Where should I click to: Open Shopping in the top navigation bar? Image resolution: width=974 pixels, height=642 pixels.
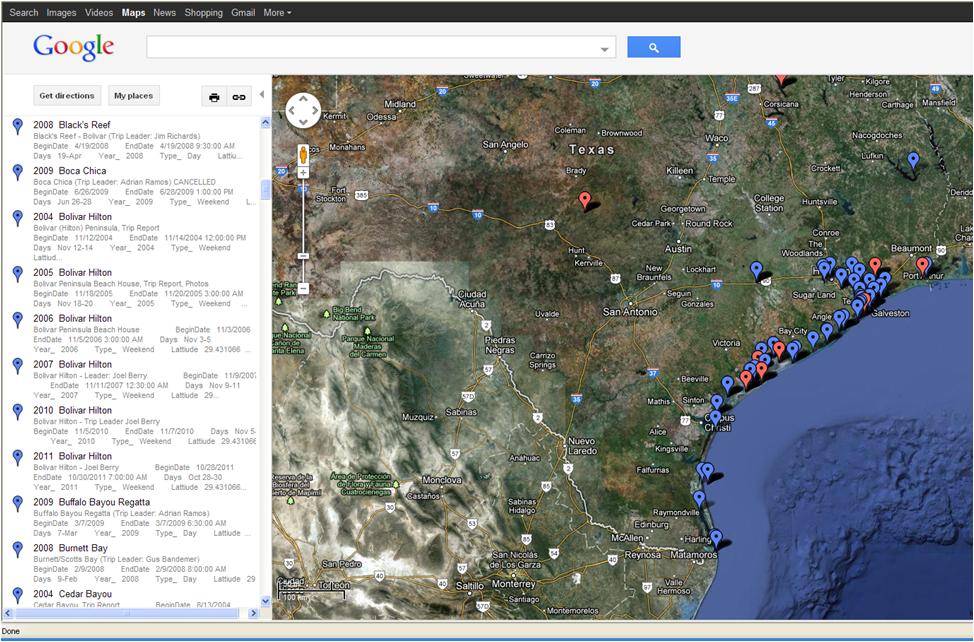(x=204, y=12)
